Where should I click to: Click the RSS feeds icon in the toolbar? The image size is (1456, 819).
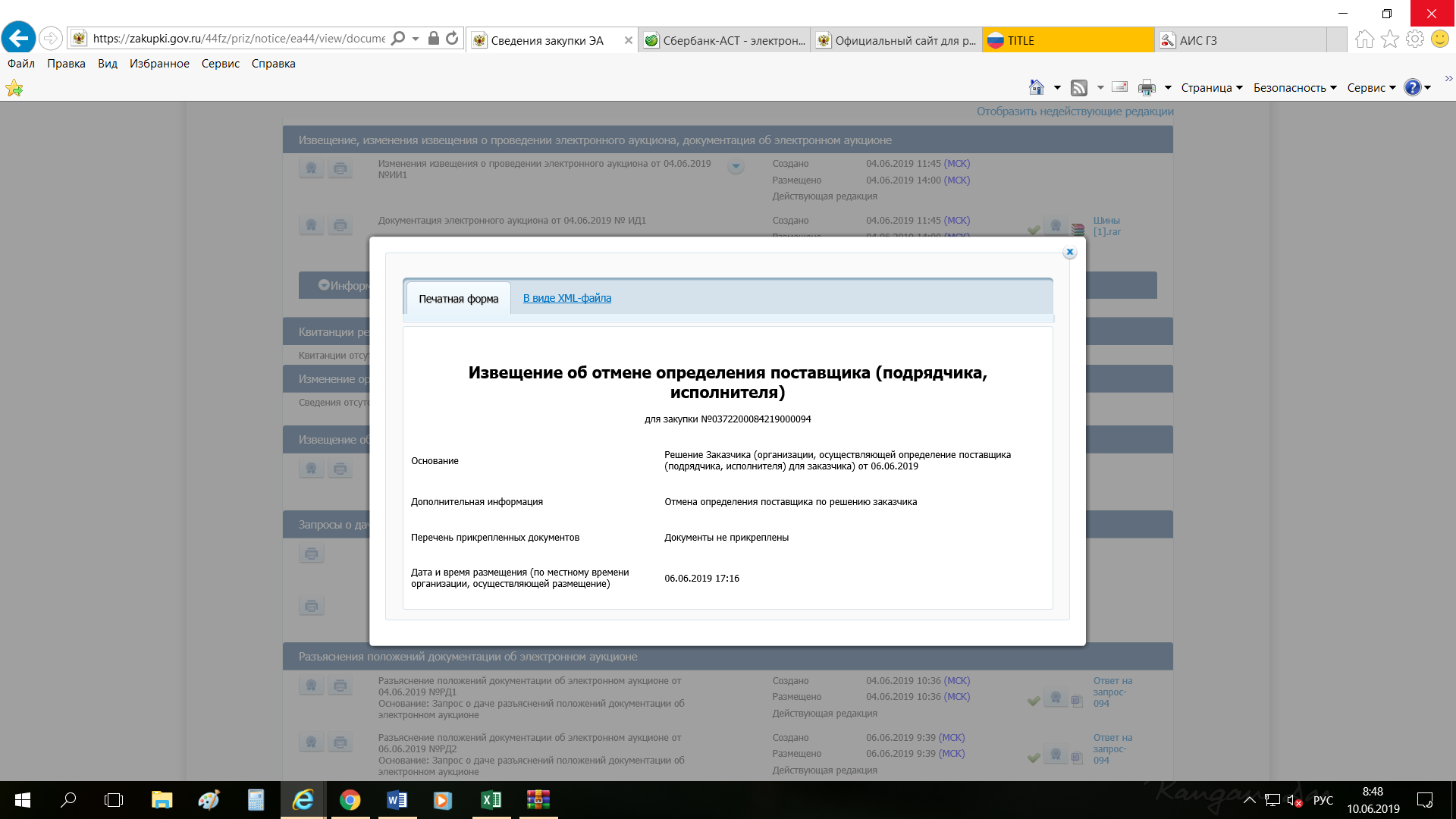pos(1078,88)
